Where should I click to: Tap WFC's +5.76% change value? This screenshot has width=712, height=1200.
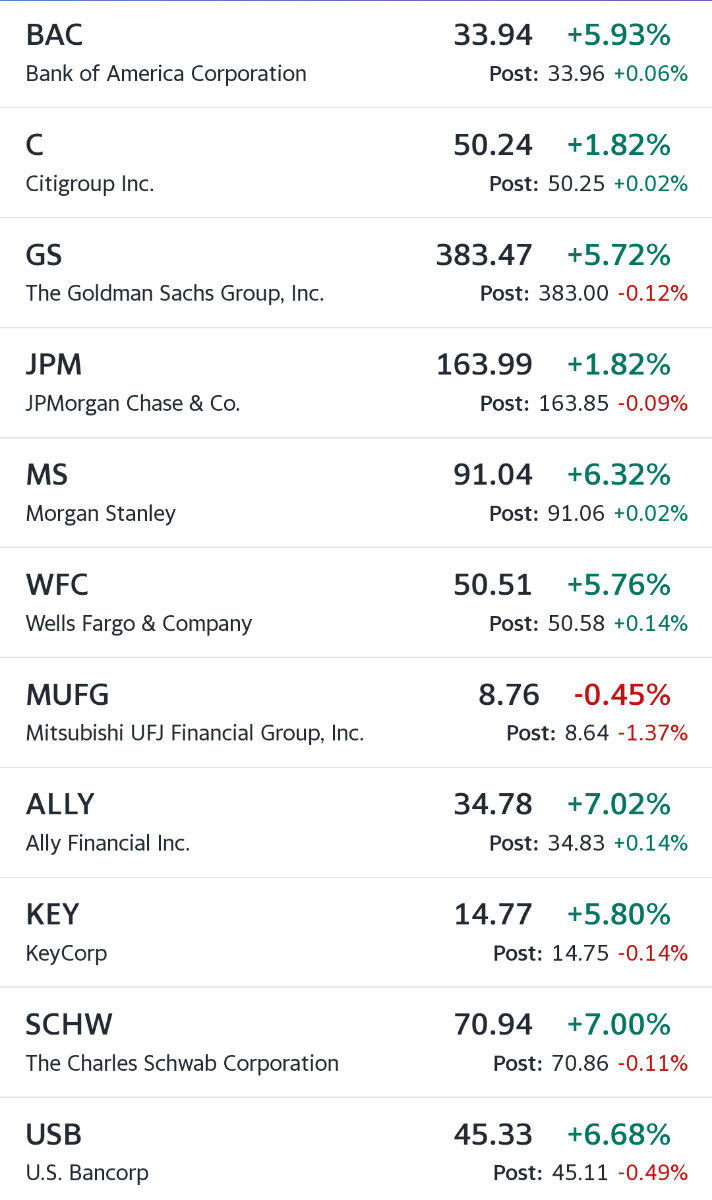[x=618, y=585]
